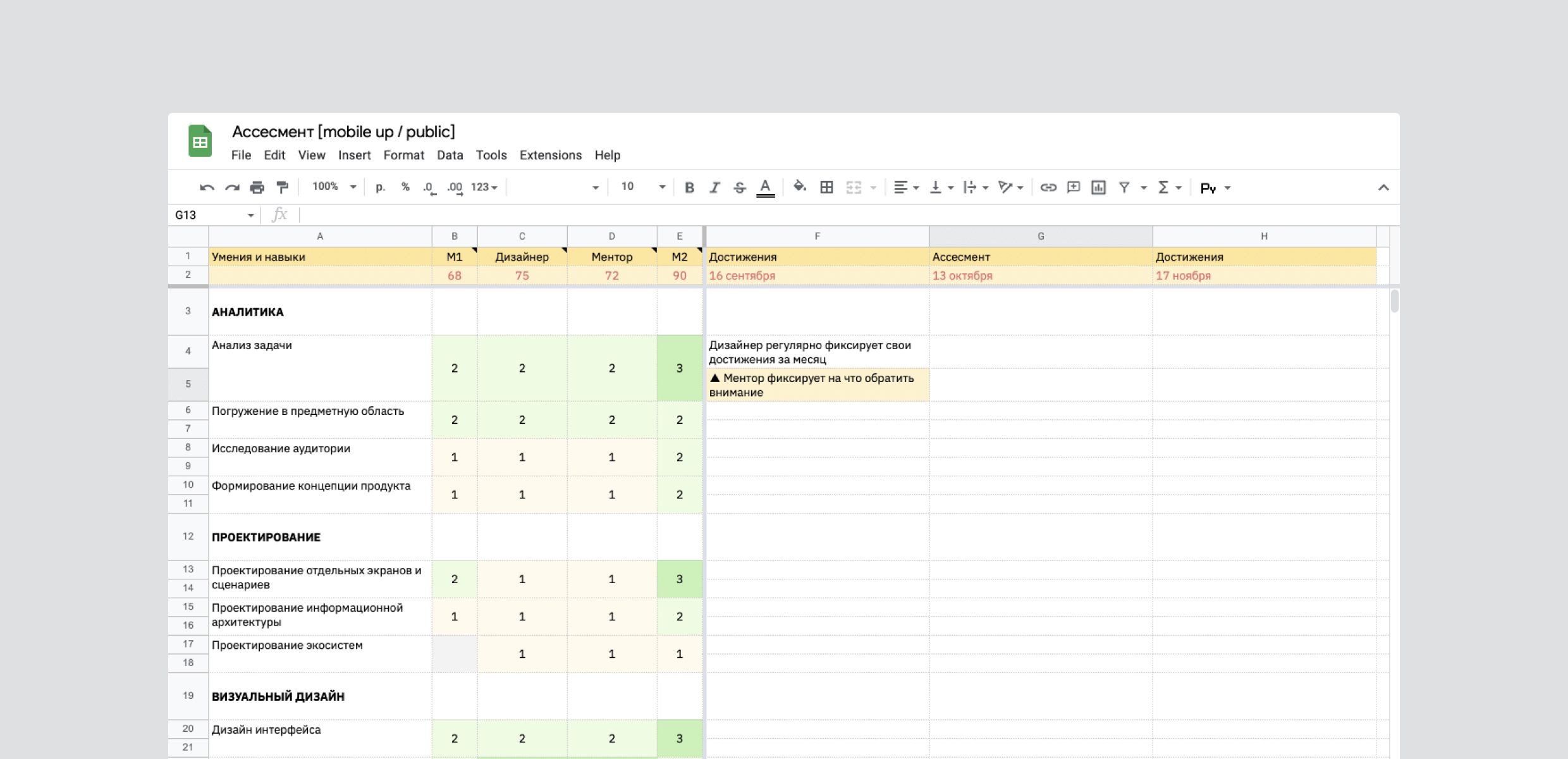1568x759 pixels.
Task: Select the cell '17 ноября'
Action: [1264, 275]
